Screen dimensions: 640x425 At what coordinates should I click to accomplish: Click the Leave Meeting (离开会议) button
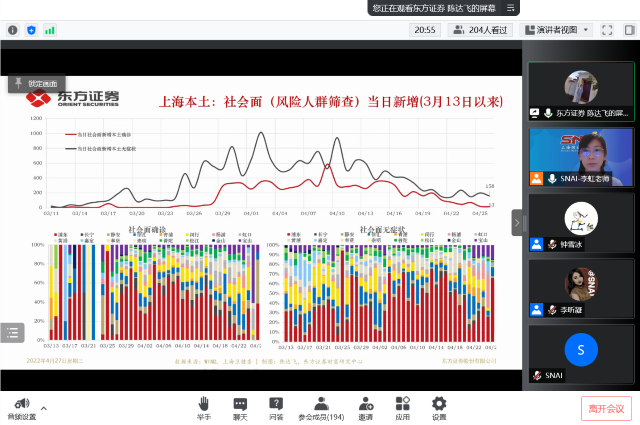click(x=606, y=408)
